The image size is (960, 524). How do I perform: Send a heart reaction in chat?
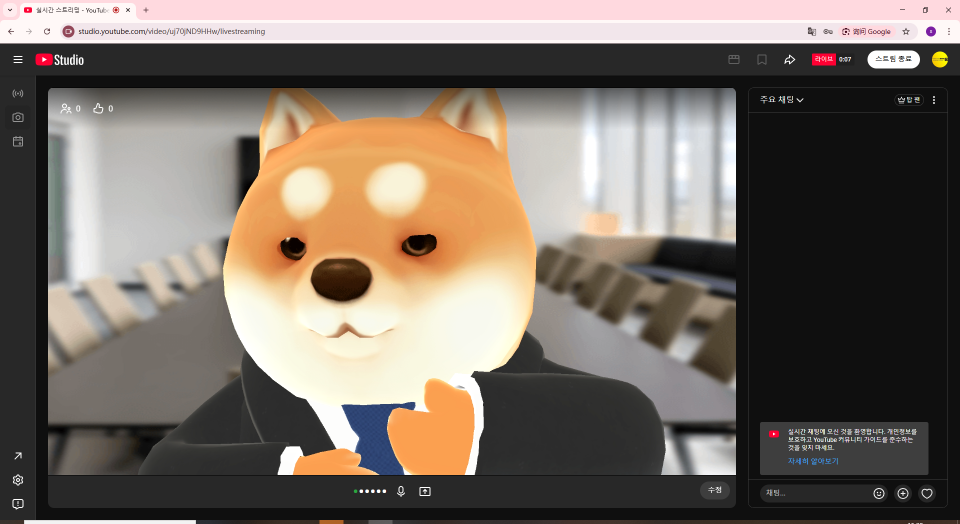coord(927,493)
